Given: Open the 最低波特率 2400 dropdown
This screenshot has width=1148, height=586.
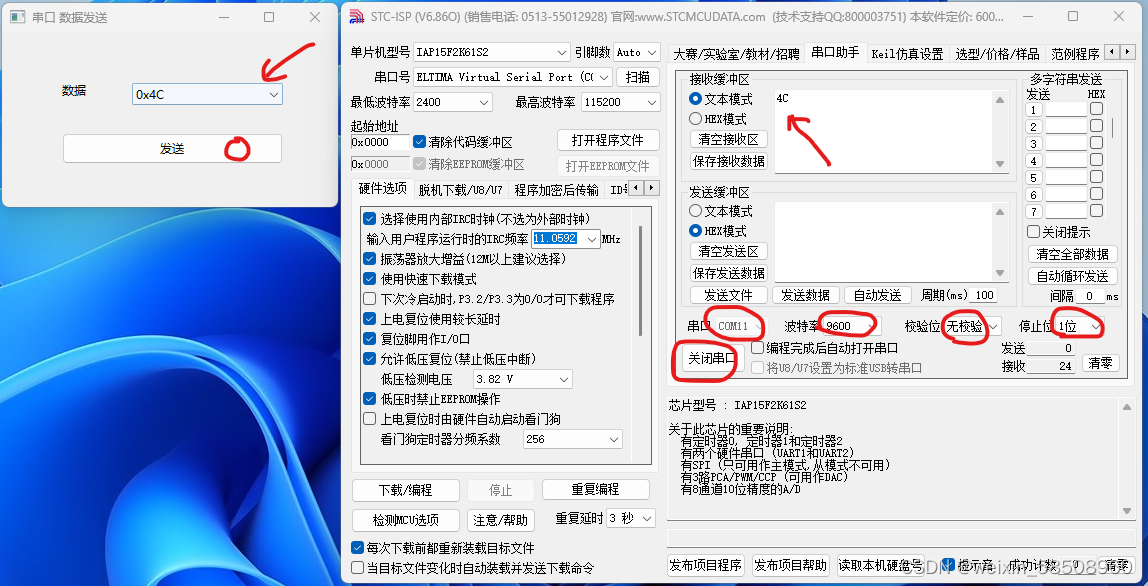Looking at the screenshot, I should pos(452,103).
